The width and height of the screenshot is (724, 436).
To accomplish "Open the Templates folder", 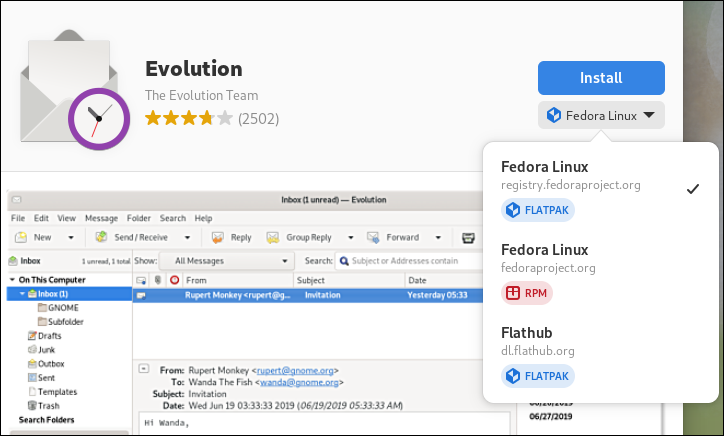I will [53, 392].
